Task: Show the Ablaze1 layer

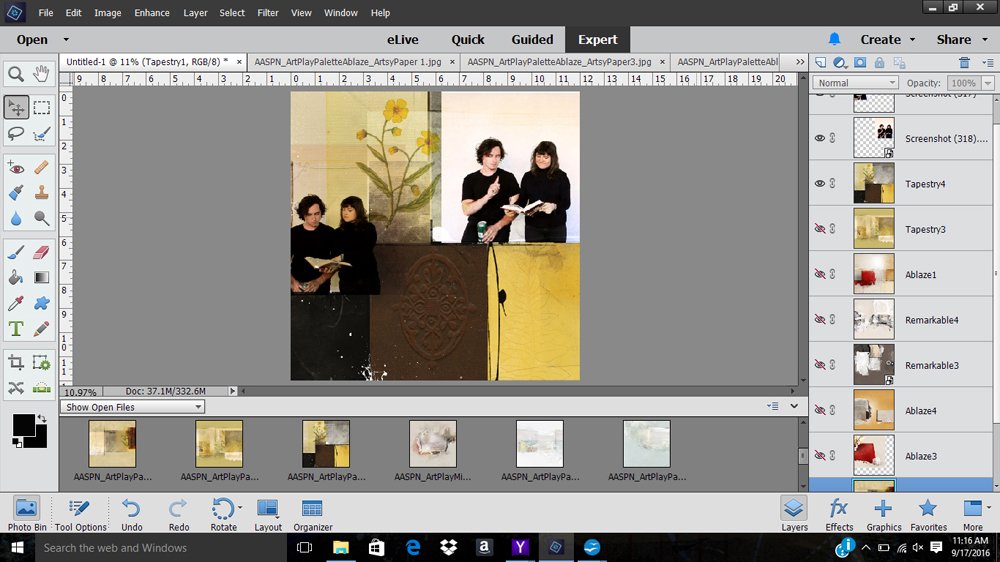Action: [820, 274]
